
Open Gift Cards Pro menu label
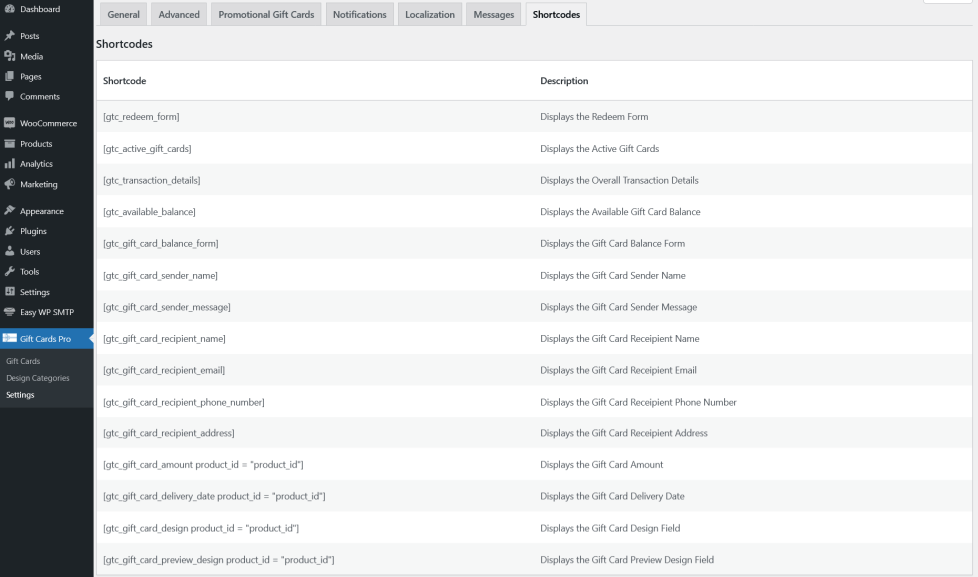[x=46, y=339]
